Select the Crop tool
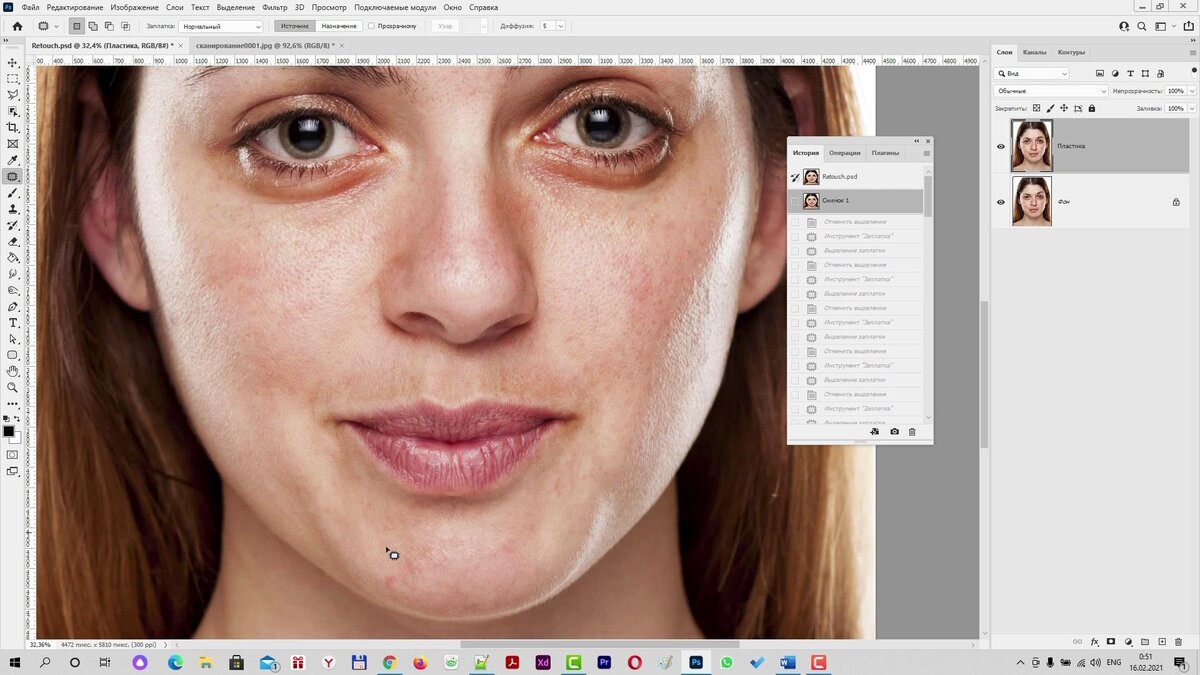The image size is (1200, 675). click(x=13, y=127)
